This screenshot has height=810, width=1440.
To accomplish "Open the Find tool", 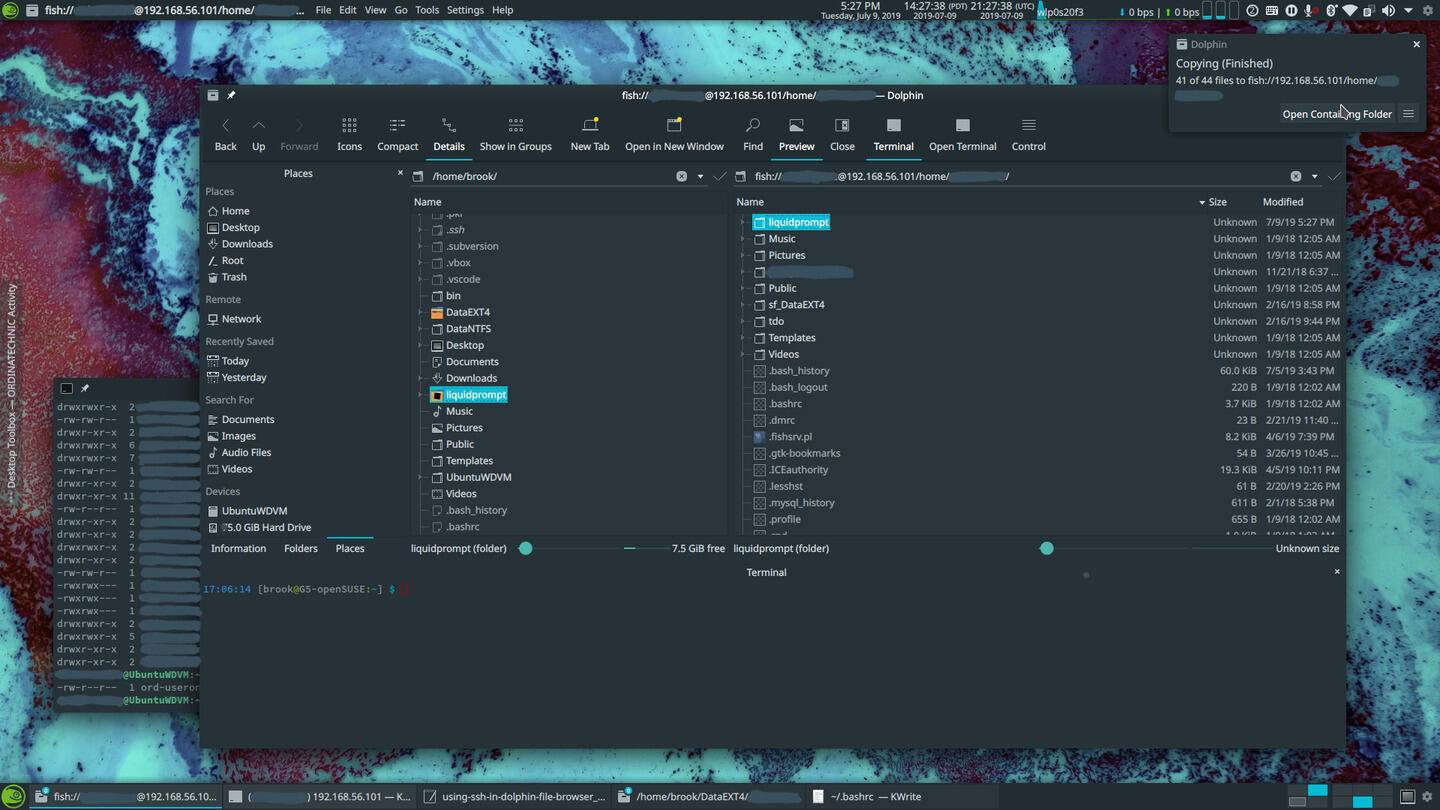I will [x=753, y=134].
